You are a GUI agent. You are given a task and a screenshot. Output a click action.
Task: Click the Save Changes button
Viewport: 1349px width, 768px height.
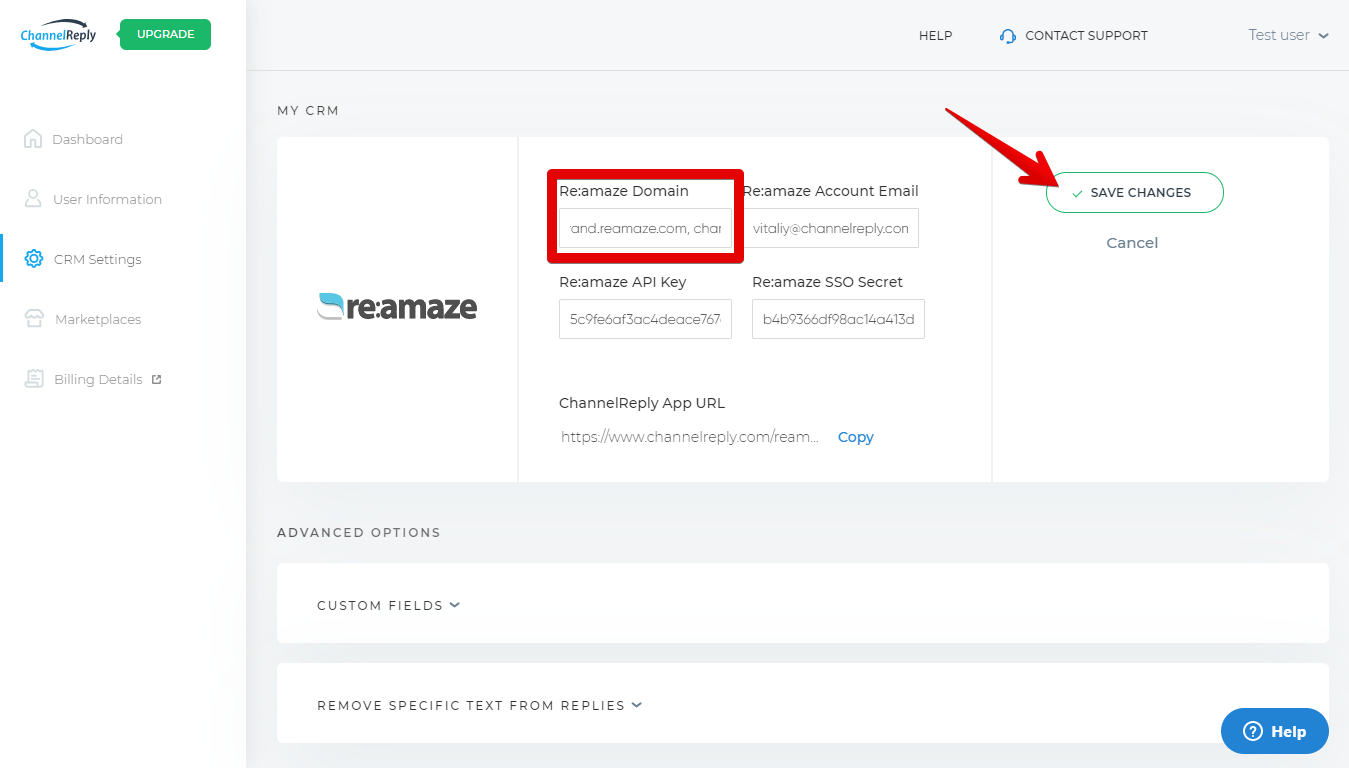1134,192
